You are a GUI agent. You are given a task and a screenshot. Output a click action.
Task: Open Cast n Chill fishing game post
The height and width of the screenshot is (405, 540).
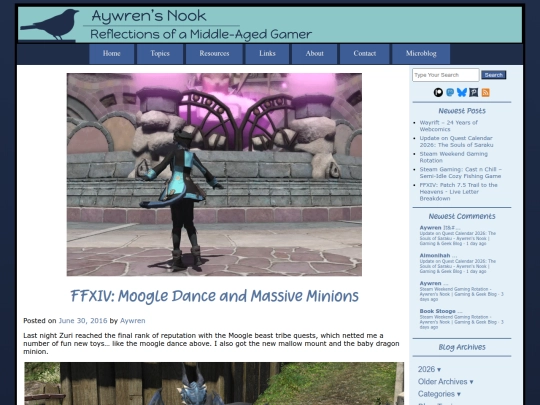[x=460, y=173]
